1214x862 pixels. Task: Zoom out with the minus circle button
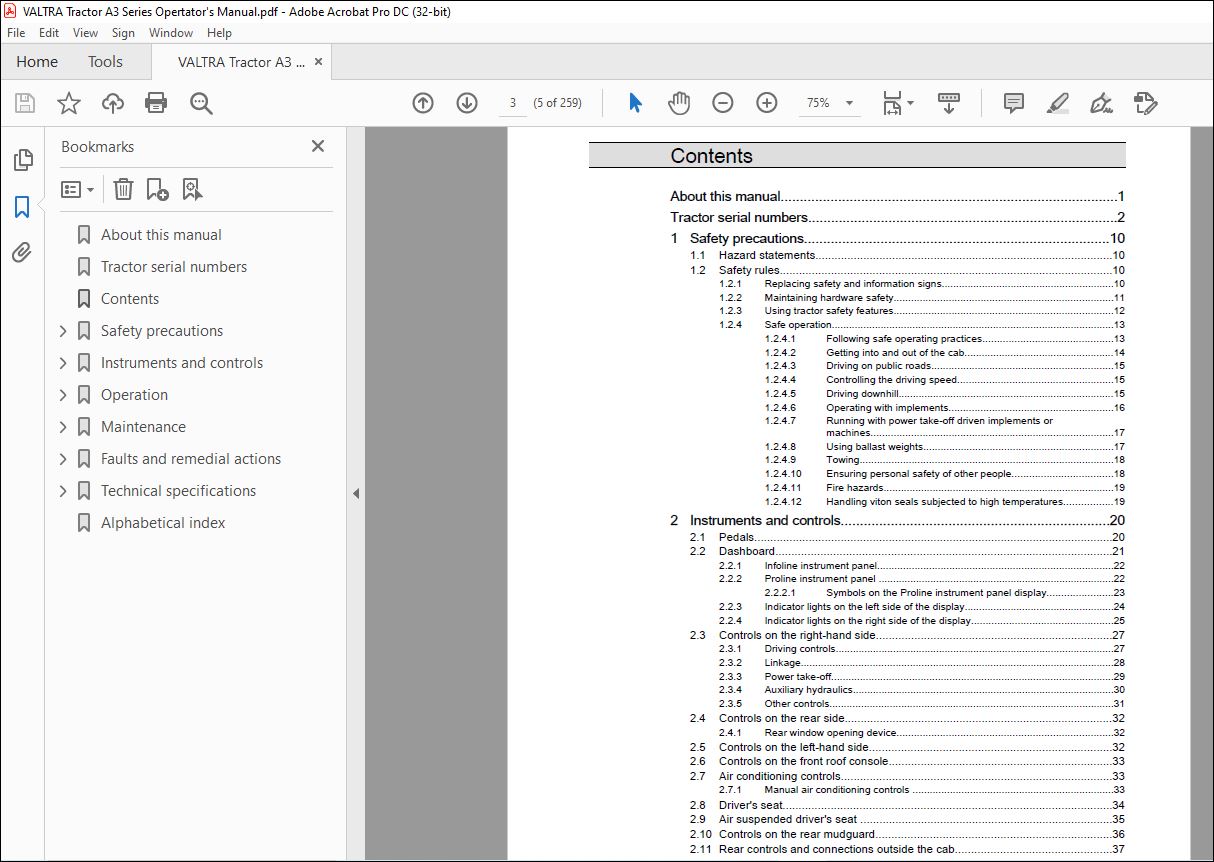click(x=723, y=103)
